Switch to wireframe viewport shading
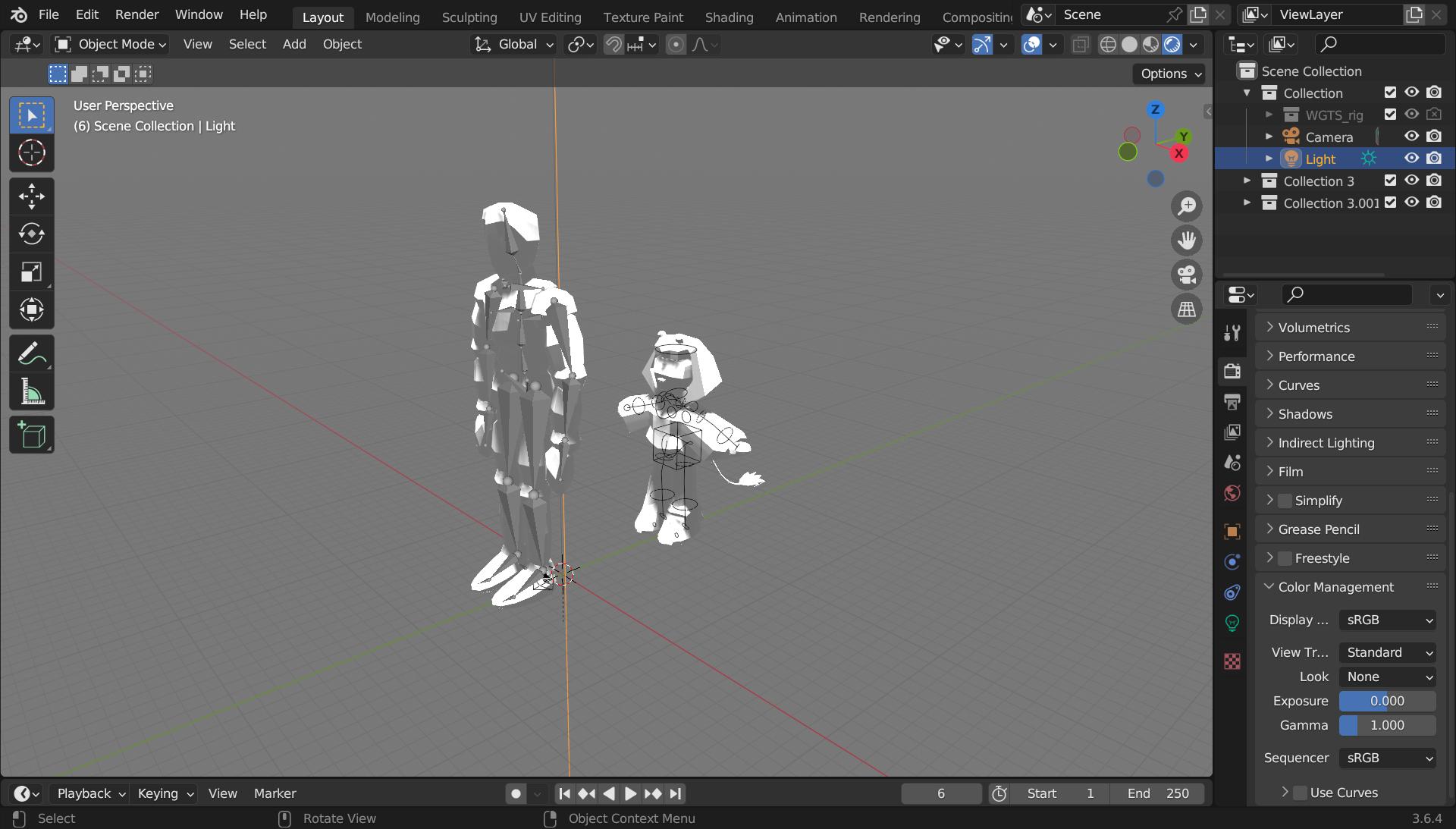Screen dimensions: 1456x829 [1108, 45]
